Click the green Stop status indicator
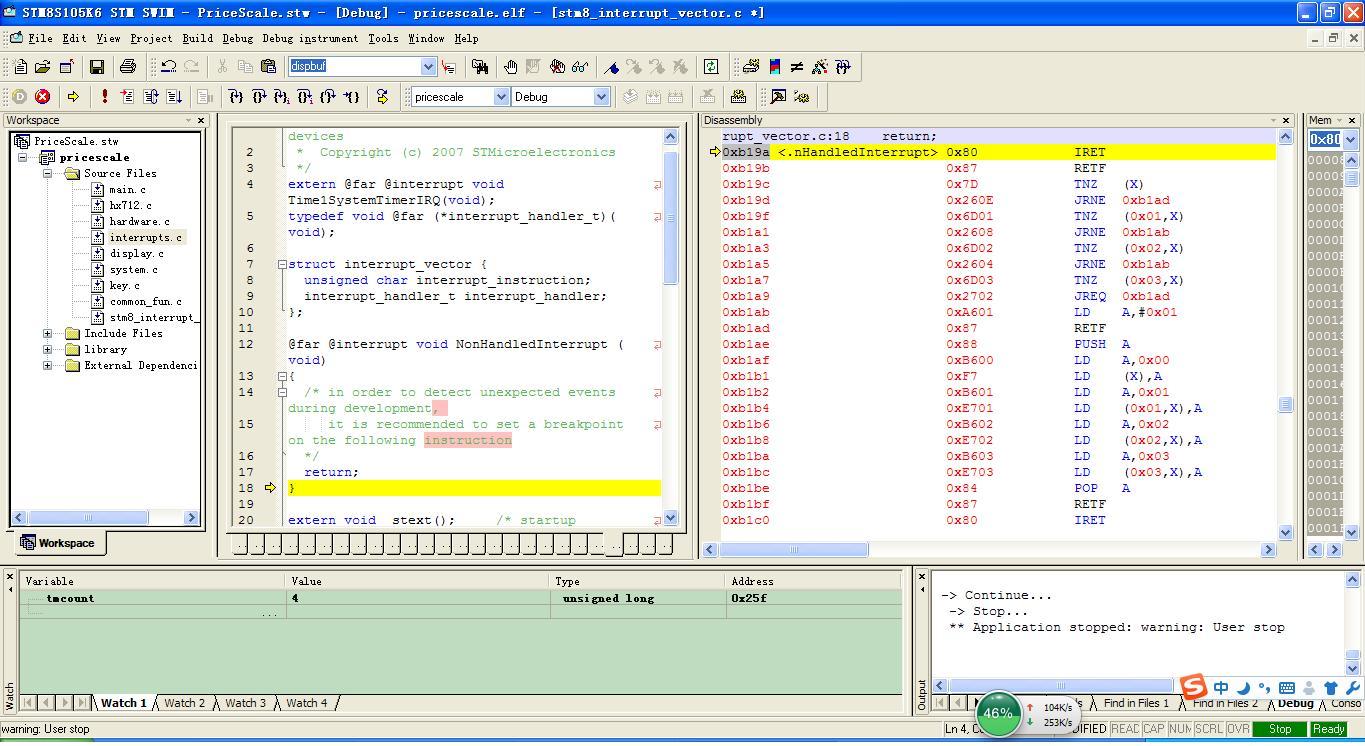 click(x=1279, y=729)
